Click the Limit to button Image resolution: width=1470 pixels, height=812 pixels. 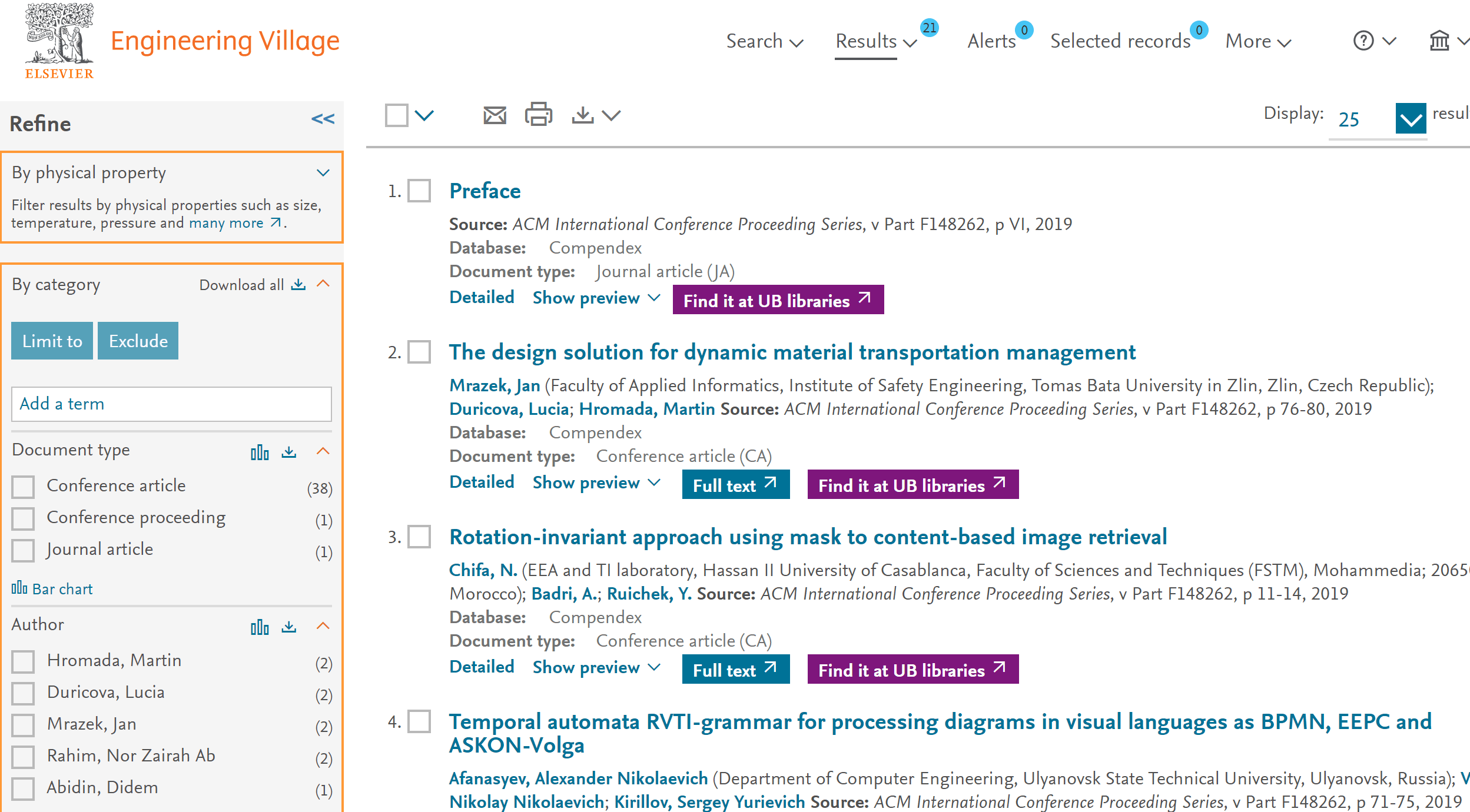click(x=52, y=341)
